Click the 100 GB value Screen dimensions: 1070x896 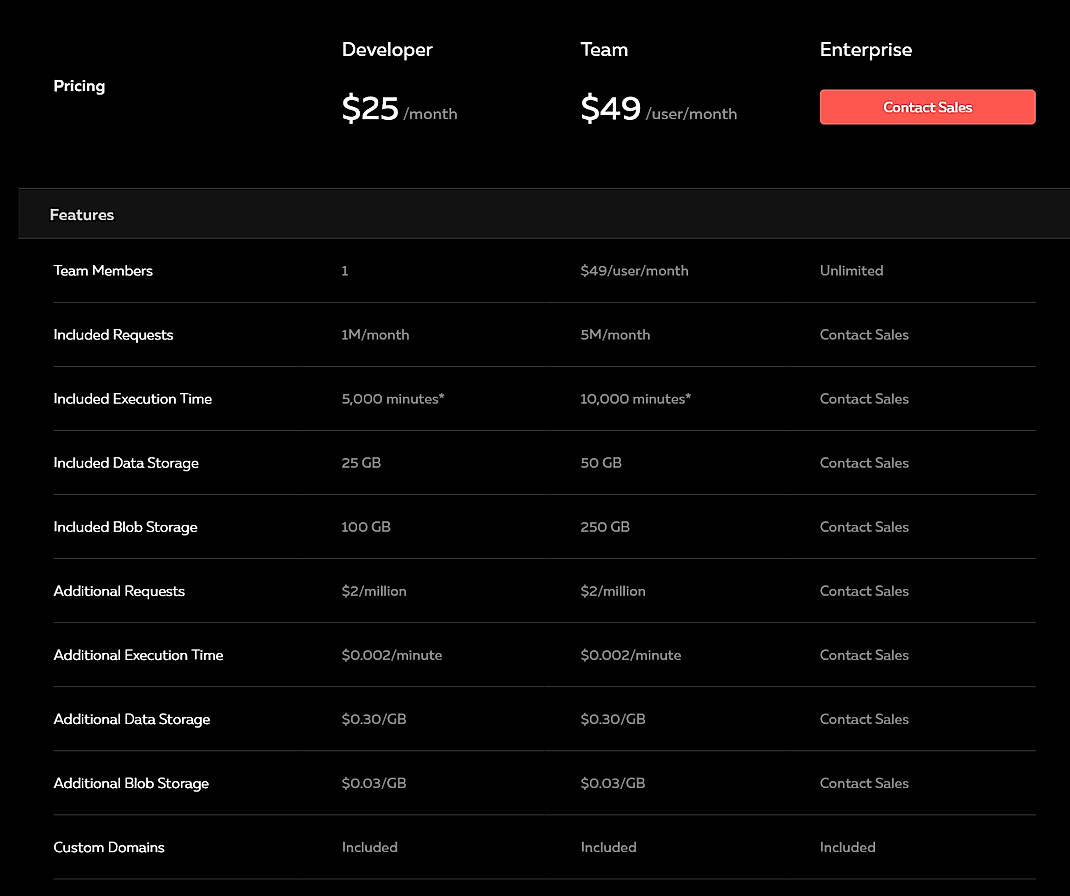click(366, 528)
